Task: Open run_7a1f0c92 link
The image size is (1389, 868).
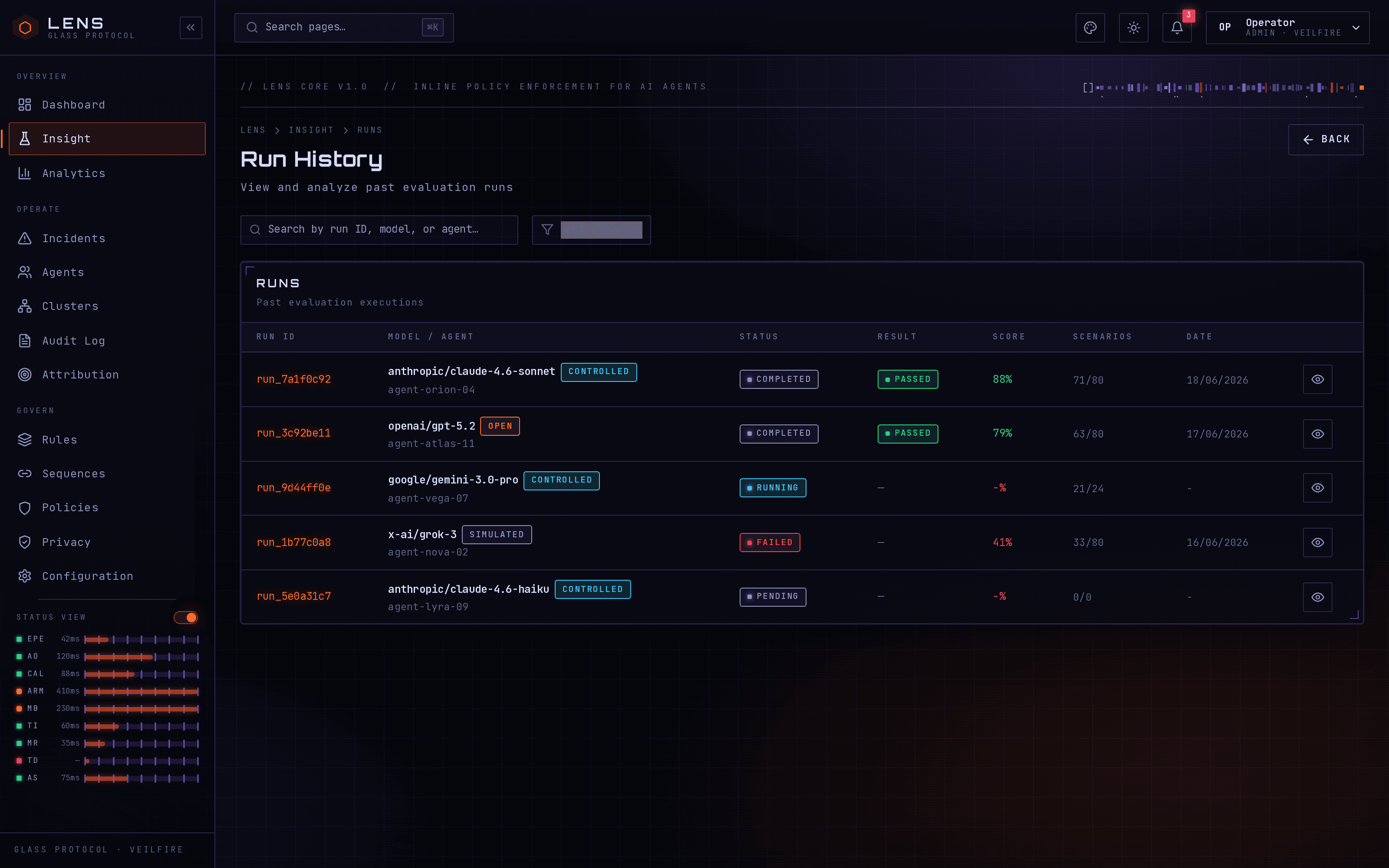Action: (x=294, y=379)
